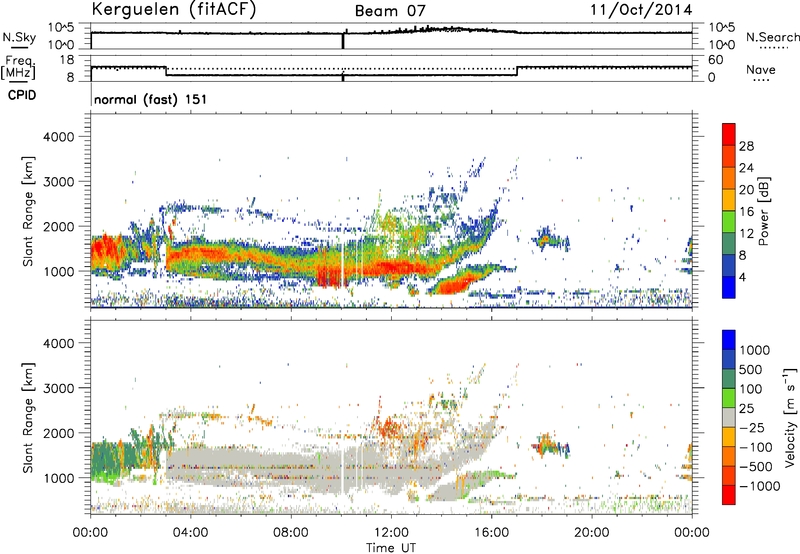The width and height of the screenshot is (800, 554).
Task: Click the '16:00' time axis tick label
Action: click(491, 533)
